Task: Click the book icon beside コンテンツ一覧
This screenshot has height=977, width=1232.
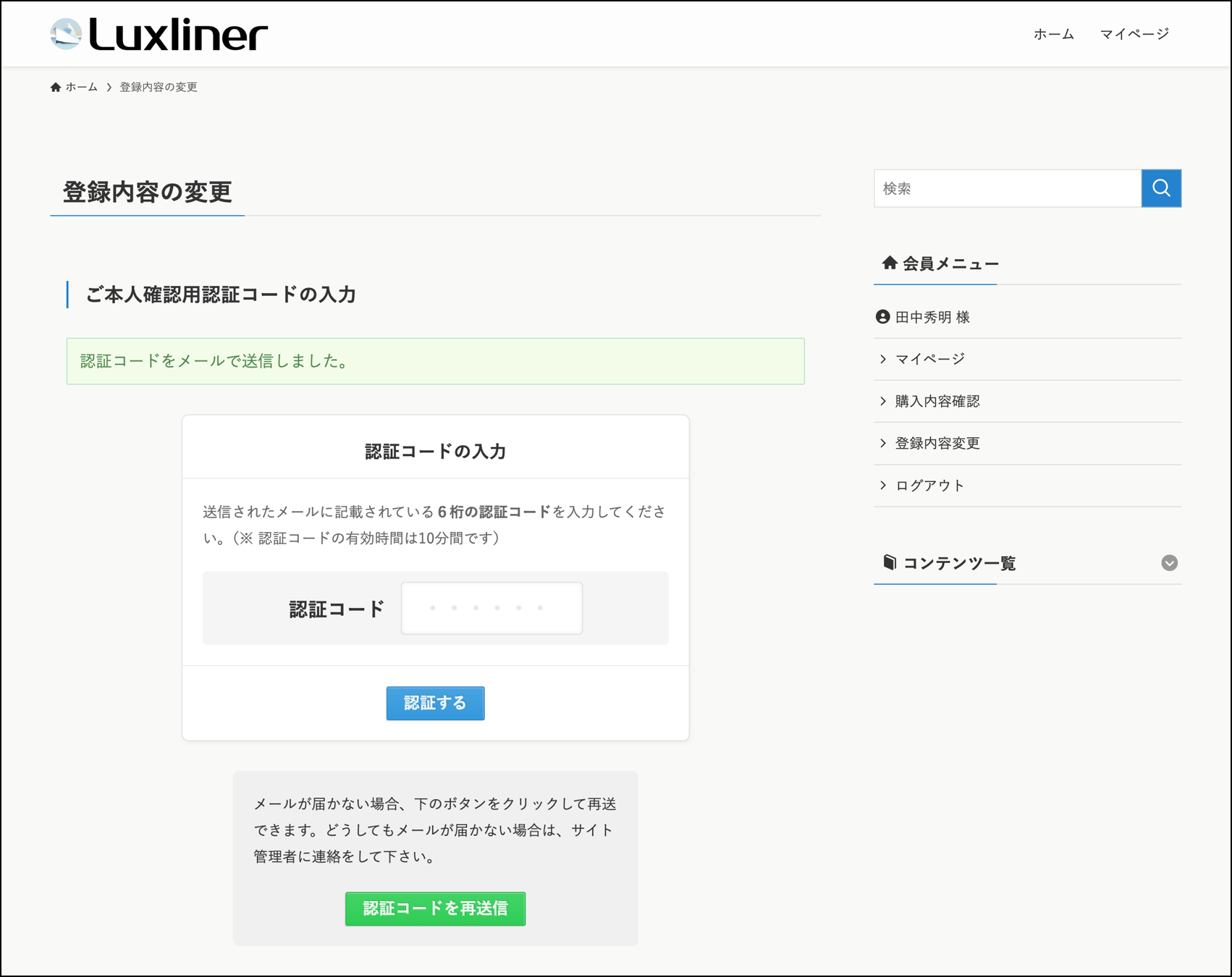Action: click(890, 562)
